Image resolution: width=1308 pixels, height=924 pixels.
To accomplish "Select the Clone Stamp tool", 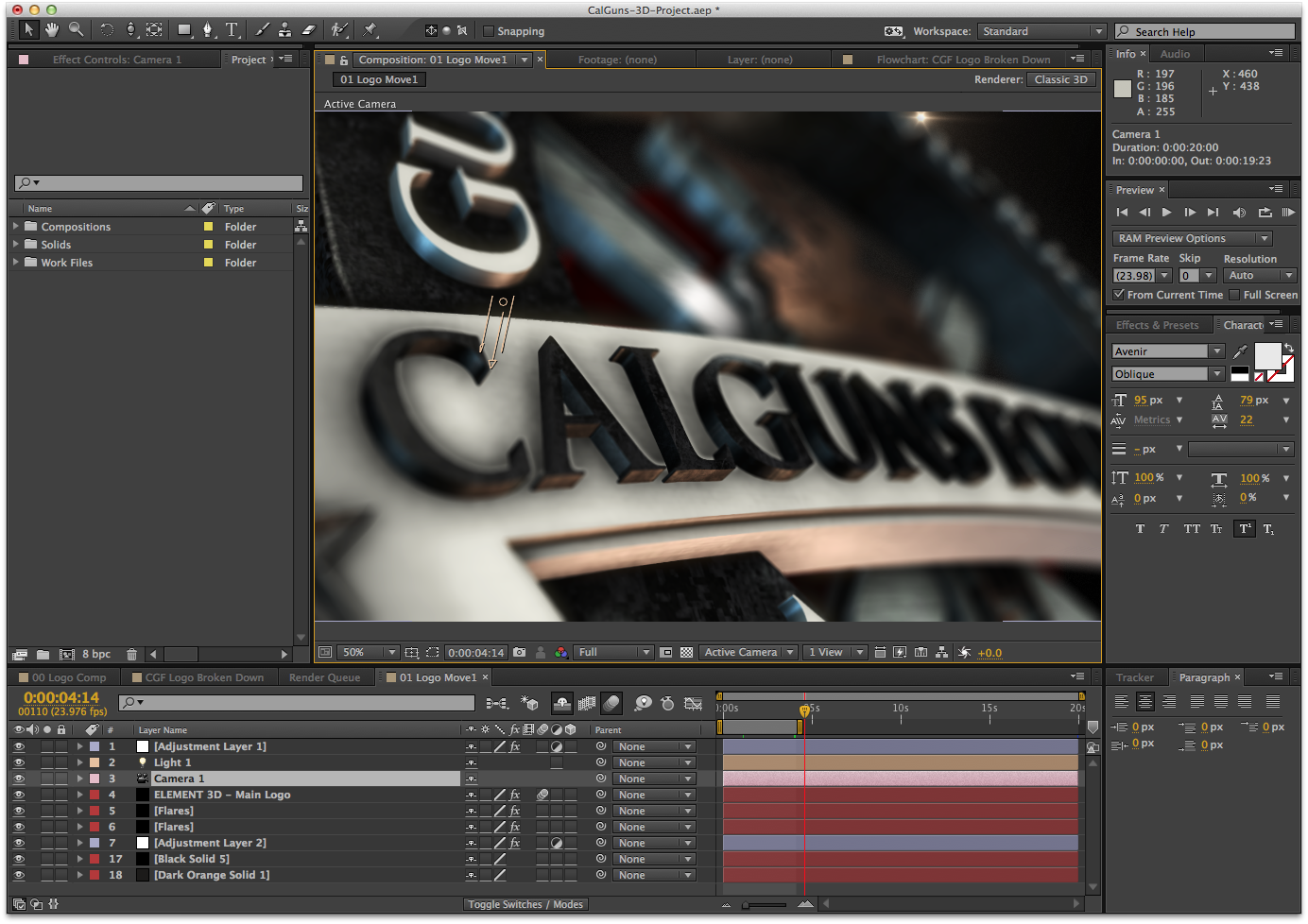I will click(284, 30).
